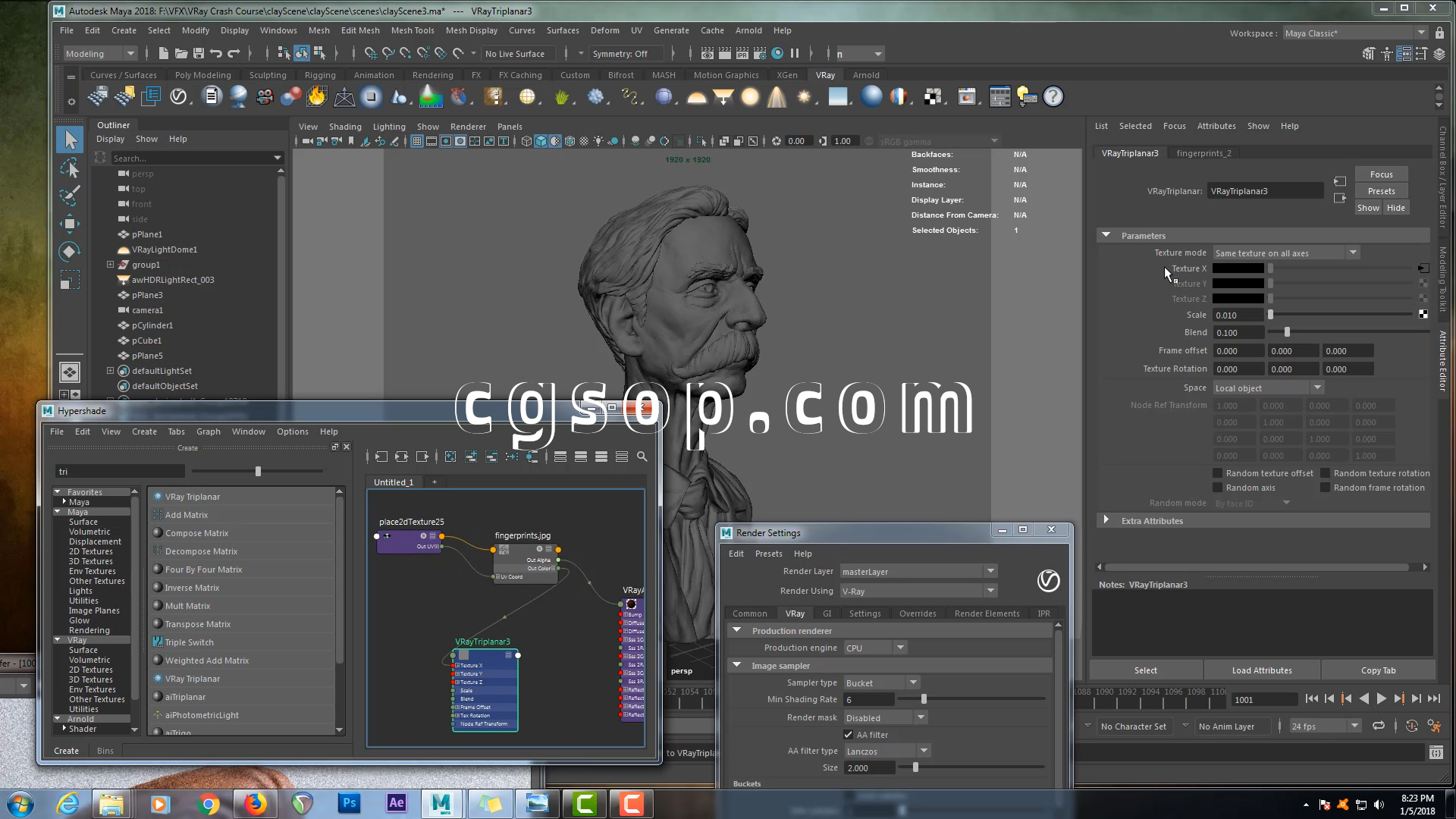Click the V-Ray logo in Render Settings
This screenshot has height=819, width=1456.
click(x=1048, y=581)
